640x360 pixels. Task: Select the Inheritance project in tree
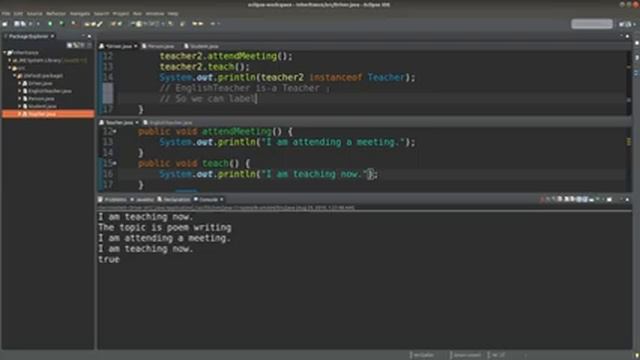25,53
